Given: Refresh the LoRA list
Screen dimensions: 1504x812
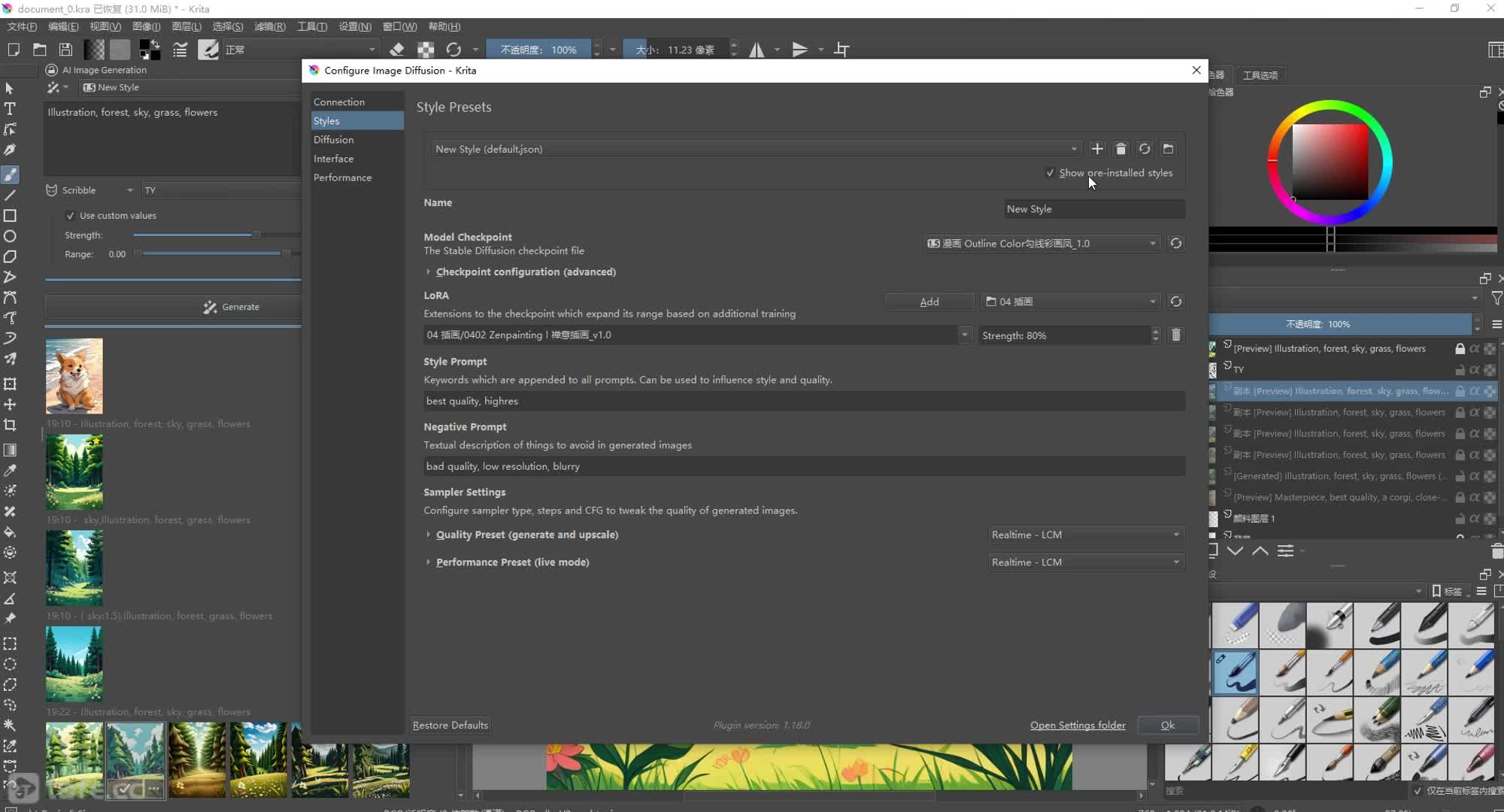Looking at the screenshot, I should point(1176,301).
